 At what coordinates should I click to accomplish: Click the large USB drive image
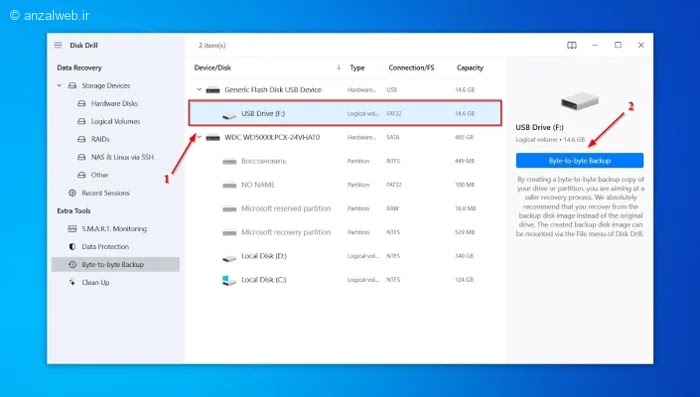click(579, 100)
